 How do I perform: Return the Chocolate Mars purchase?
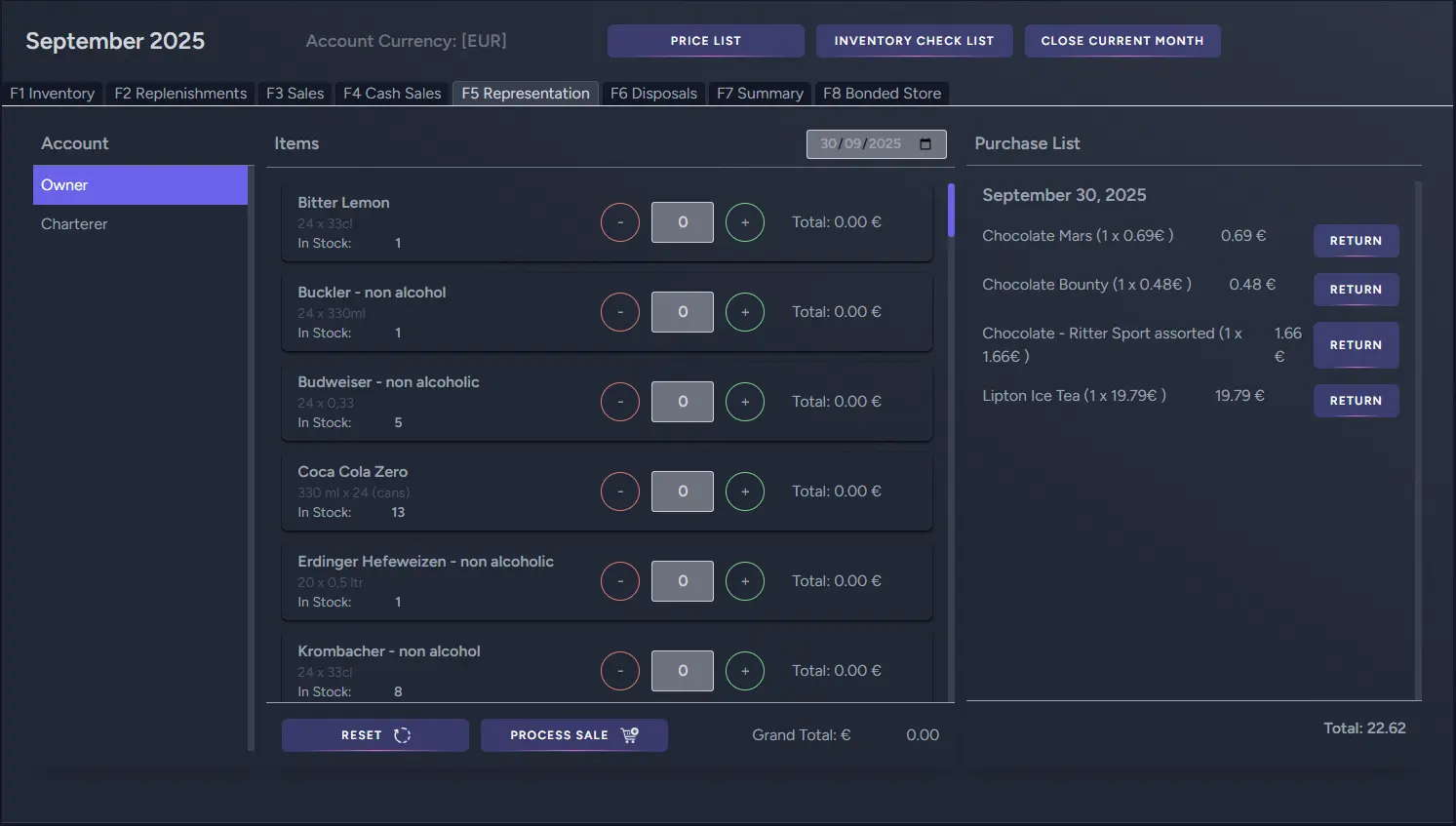pos(1356,241)
